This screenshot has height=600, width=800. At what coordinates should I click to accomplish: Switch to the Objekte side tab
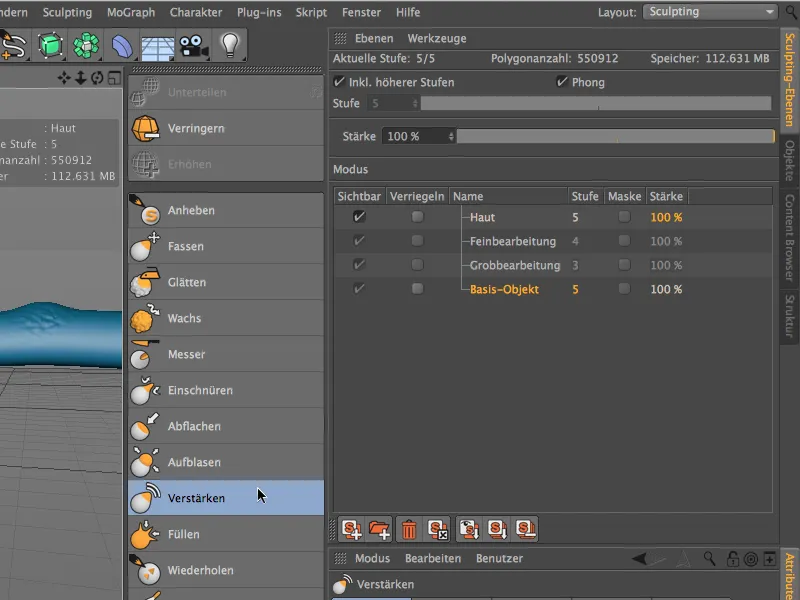tap(790, 160)
